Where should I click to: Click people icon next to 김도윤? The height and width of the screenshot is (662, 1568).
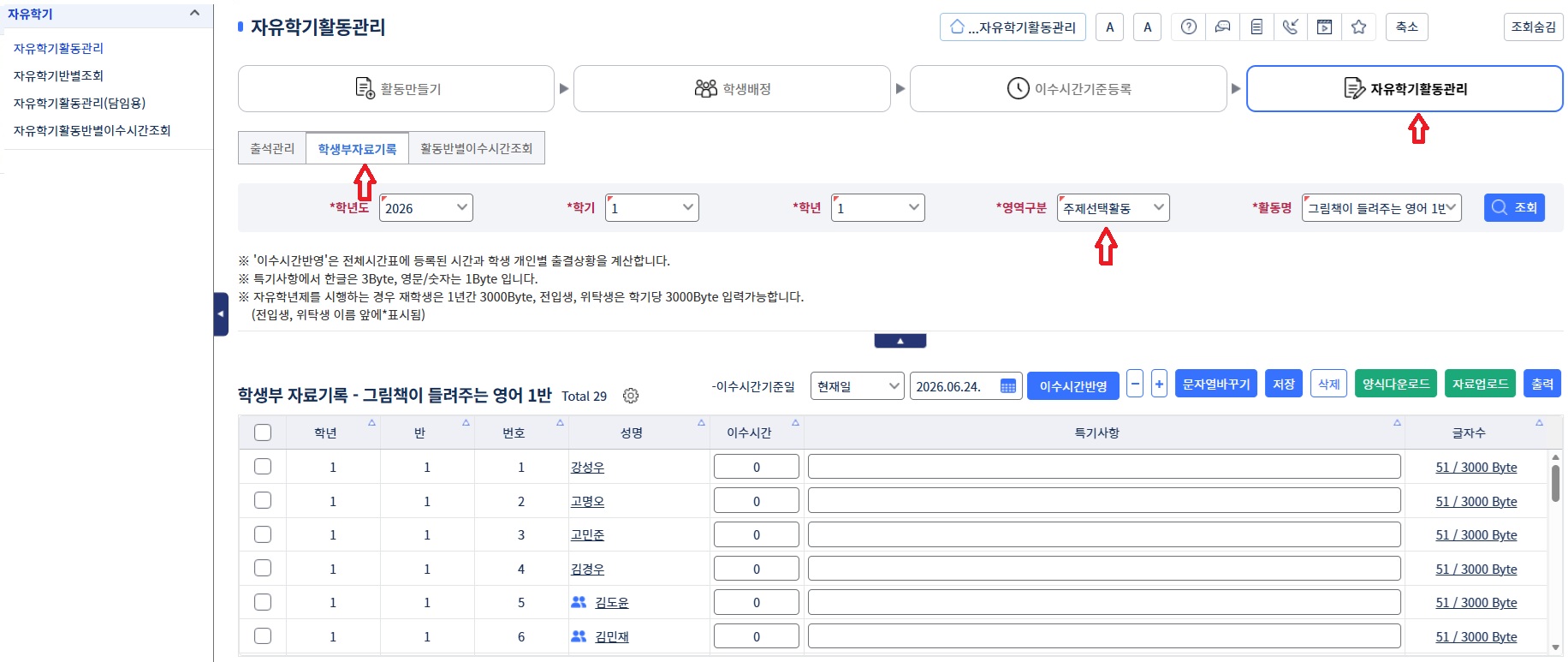click(579, 602)
